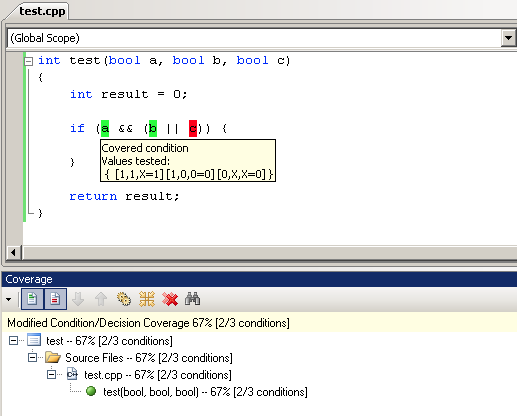Click the orange grid merge icon

pos(147,299)
